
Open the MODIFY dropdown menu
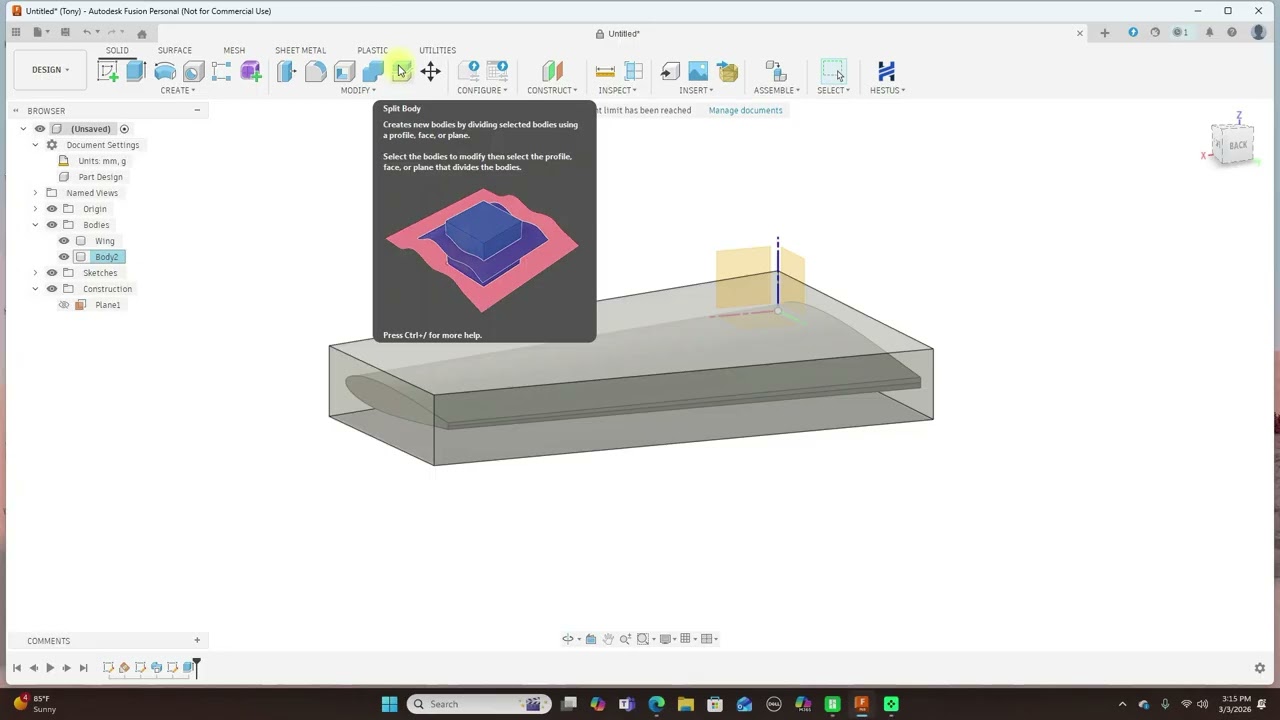click(358, 90)
